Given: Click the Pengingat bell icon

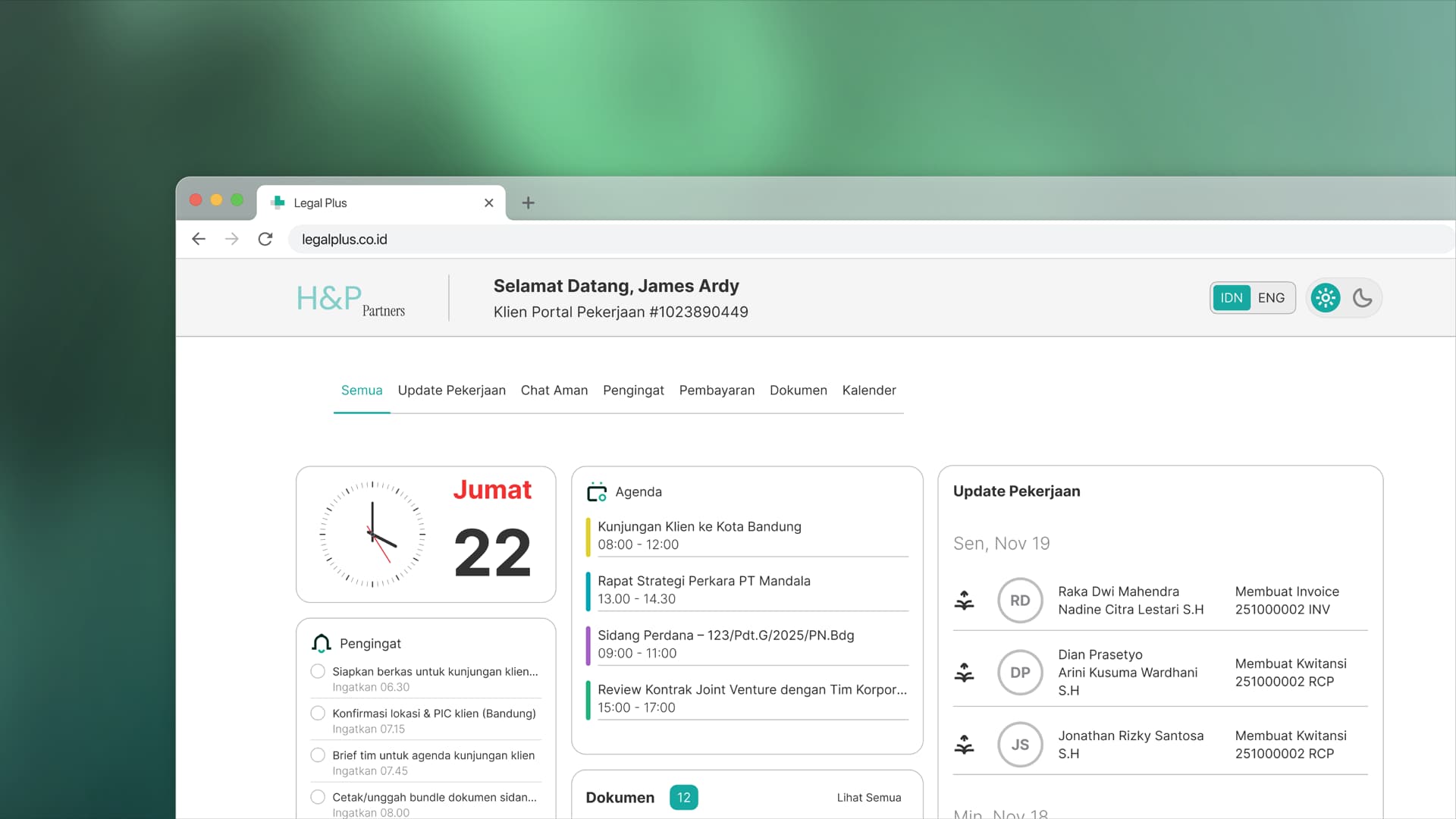Looking at the screenshot, I should pos(322,644).
